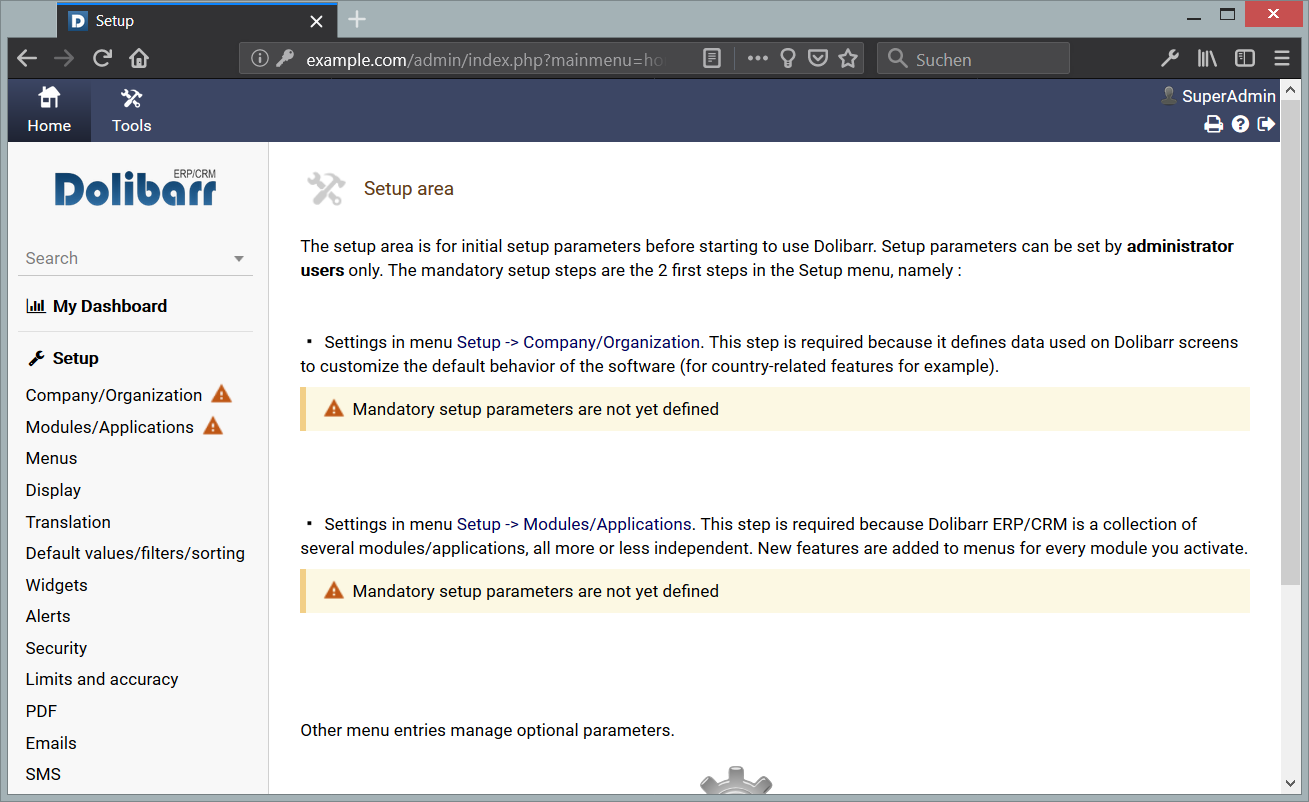Go back with the browser back arrow

[x=27, y=58]
